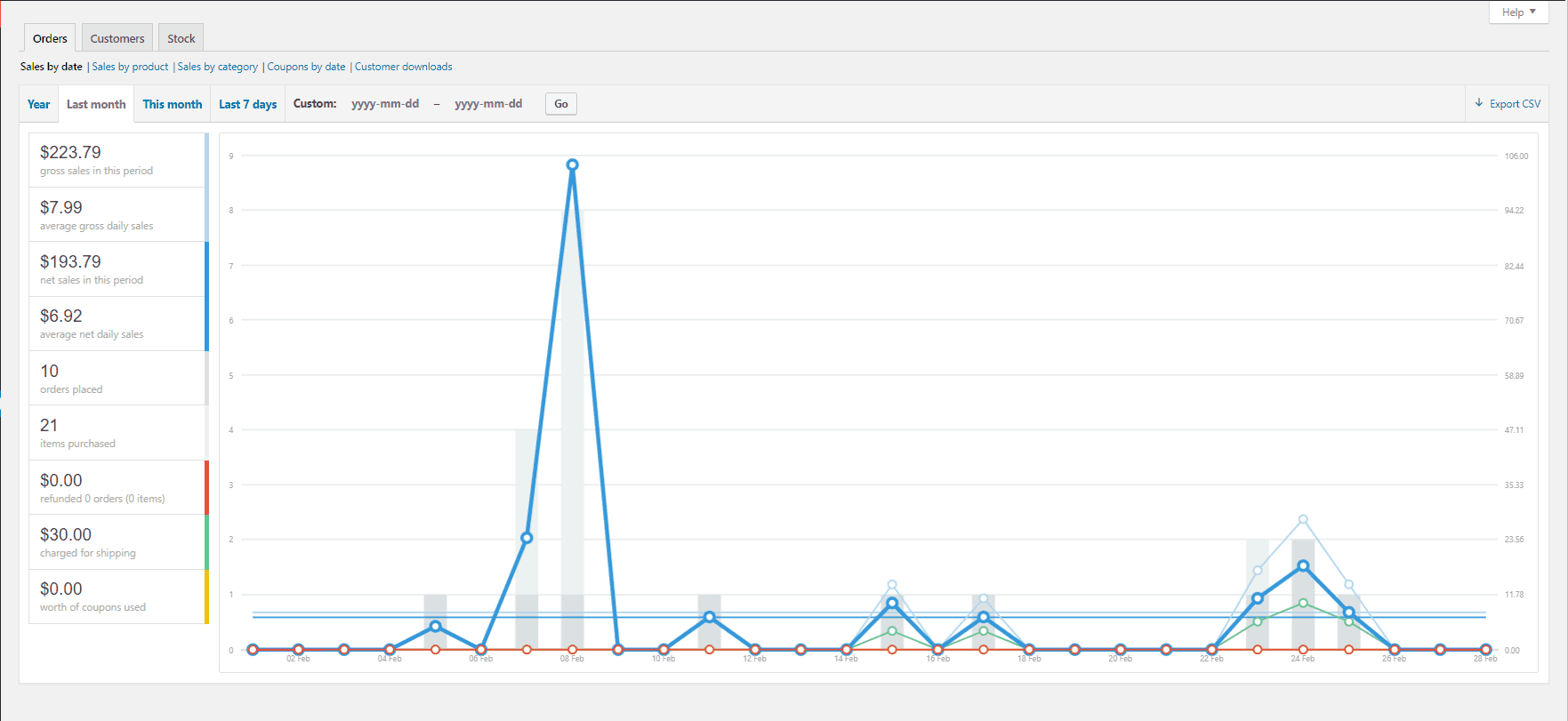Click the custom end date field
The height and width of the screenshot is (721, 1568).
488,104
